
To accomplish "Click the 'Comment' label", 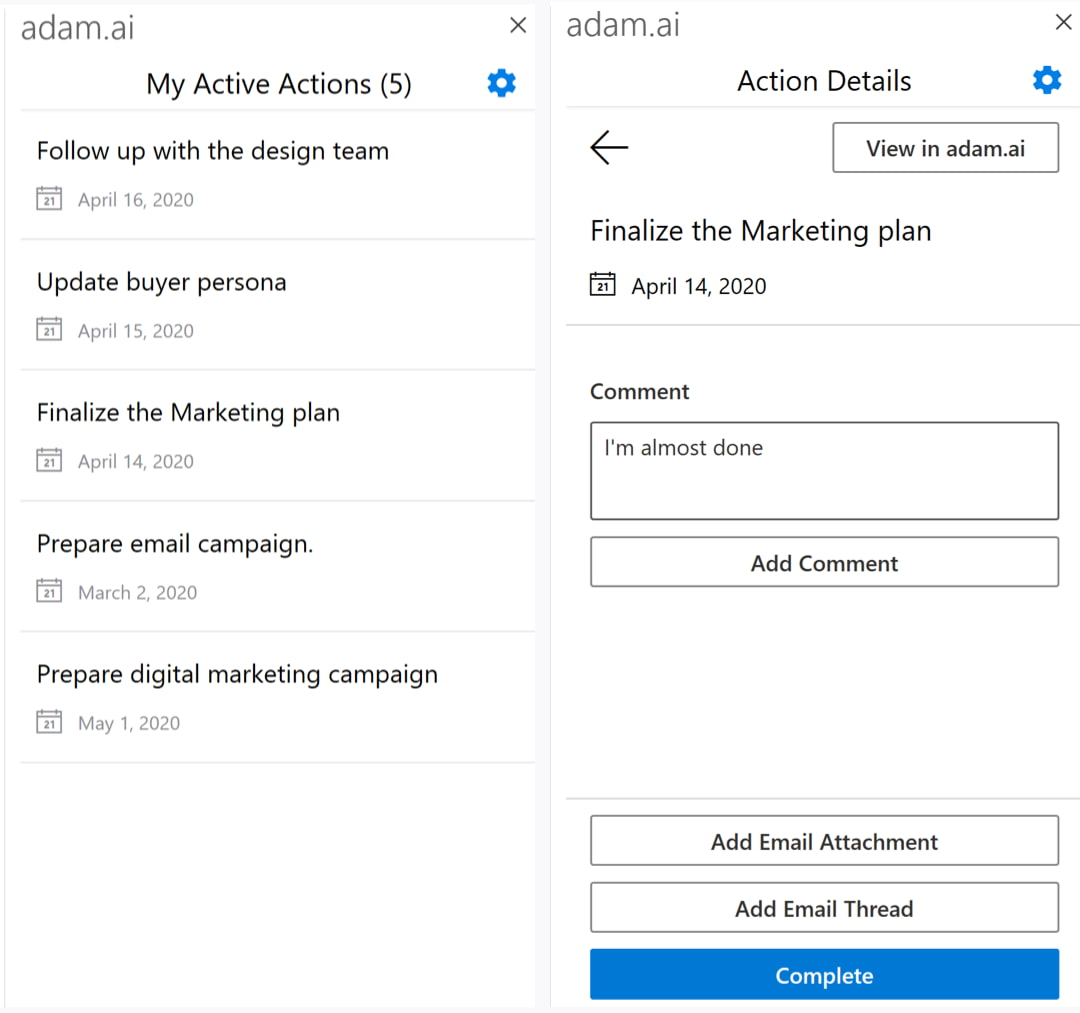I will [639, 391].
